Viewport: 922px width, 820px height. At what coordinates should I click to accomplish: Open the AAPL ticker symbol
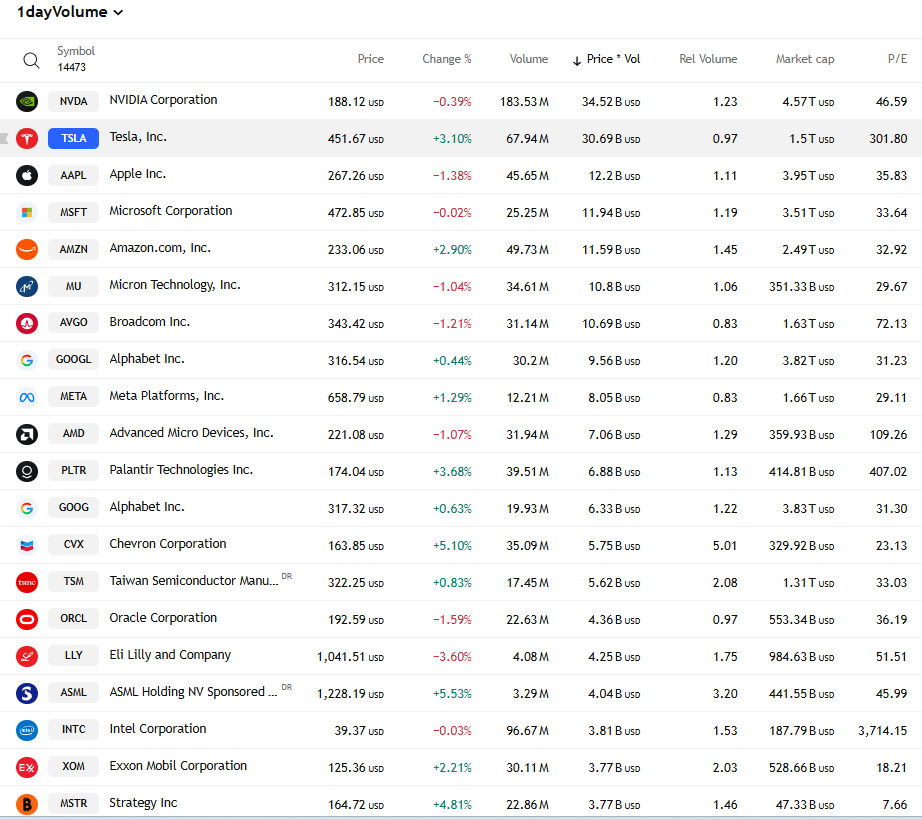coord(74,175)
